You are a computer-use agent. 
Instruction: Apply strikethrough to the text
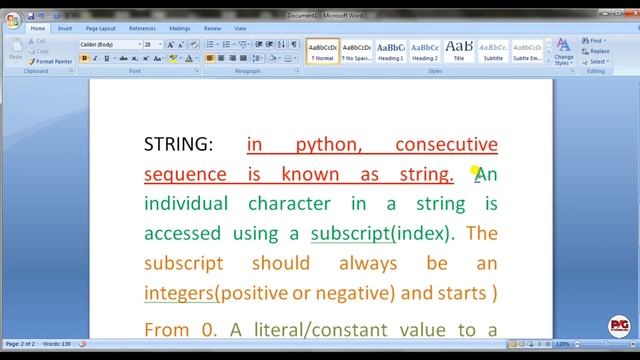pyautogui.click(x=123, y=58)
